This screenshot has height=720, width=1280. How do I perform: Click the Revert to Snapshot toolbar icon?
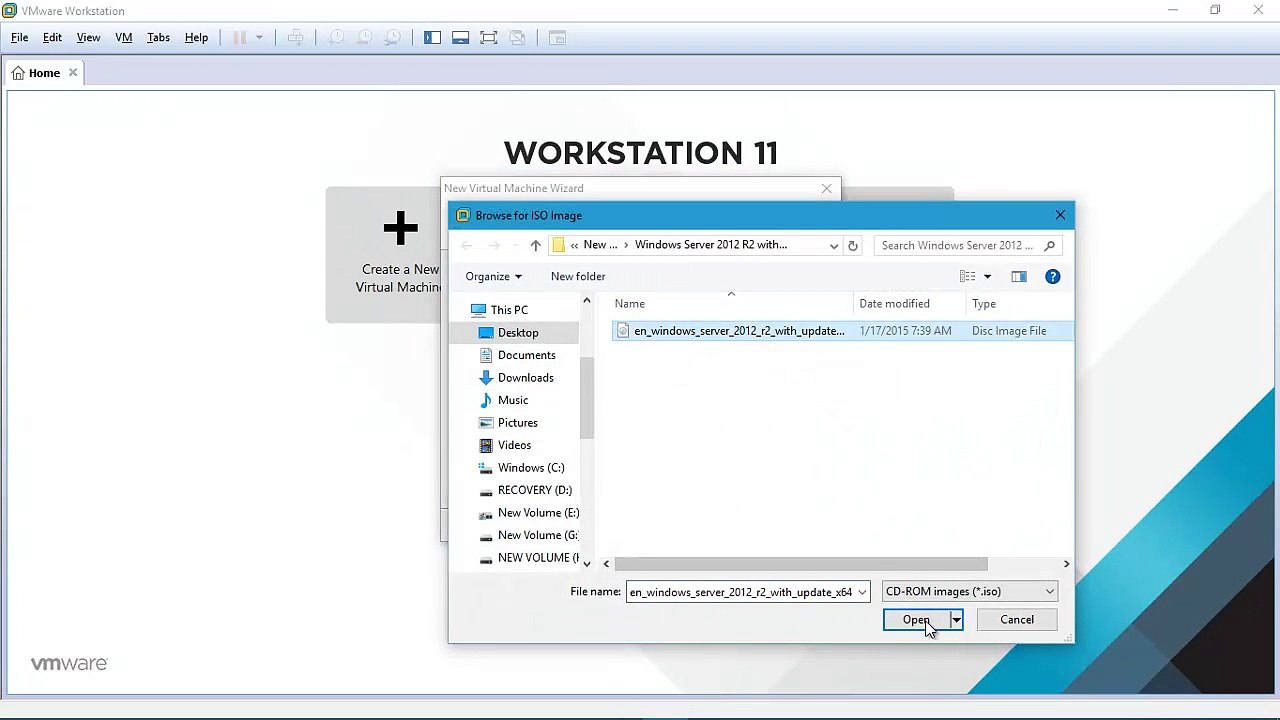coord(364,38)
